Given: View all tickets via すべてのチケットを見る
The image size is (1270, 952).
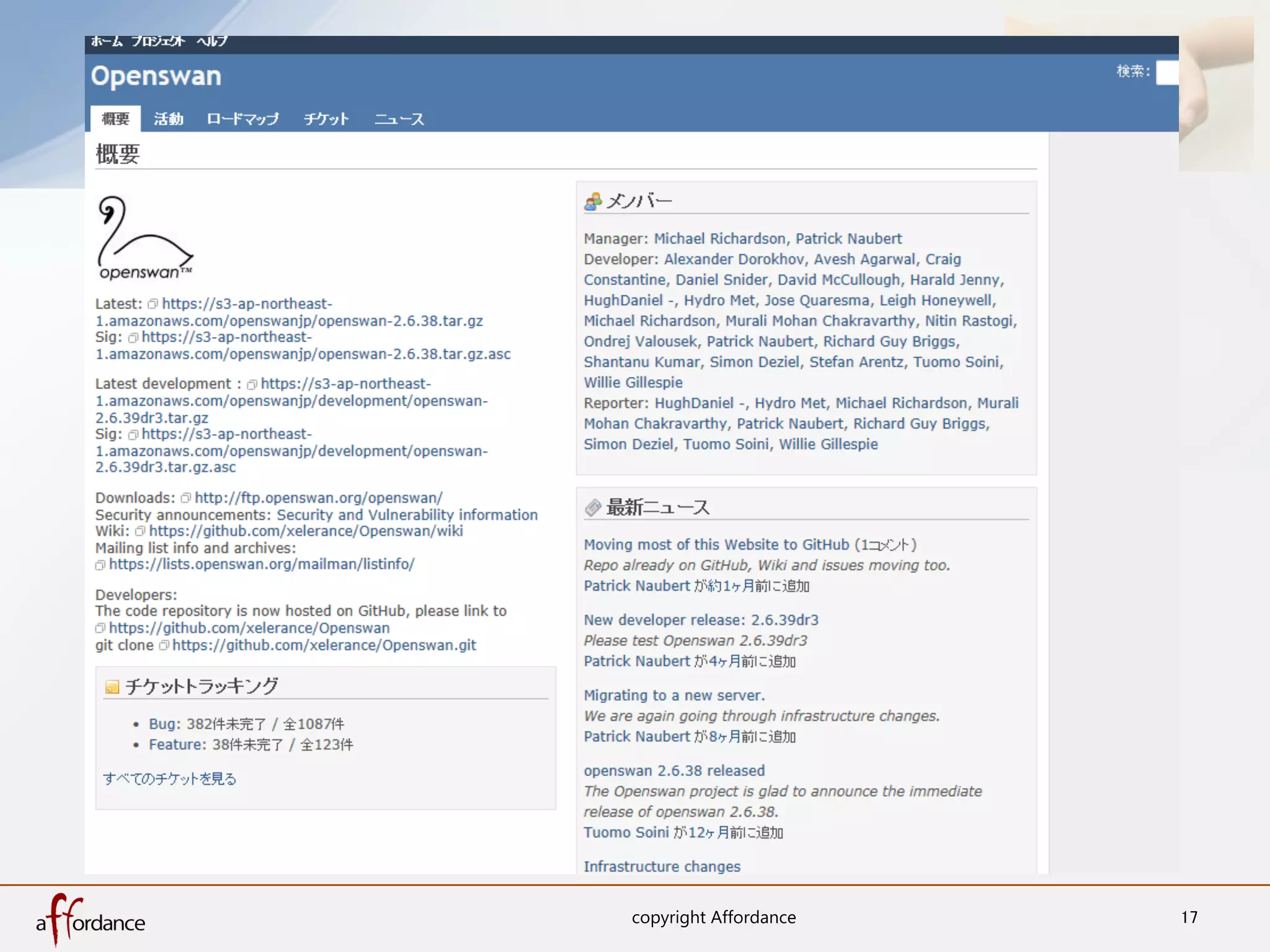Looking at the screenshot, I should click(x=169, y=778).
